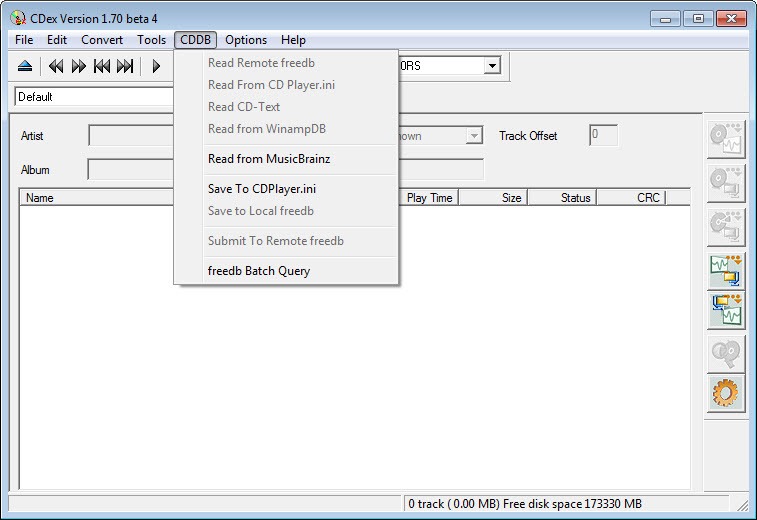This screenshot has width=757, height=520.
Task: Select freedb Batch Query
Action: [287, 271]
